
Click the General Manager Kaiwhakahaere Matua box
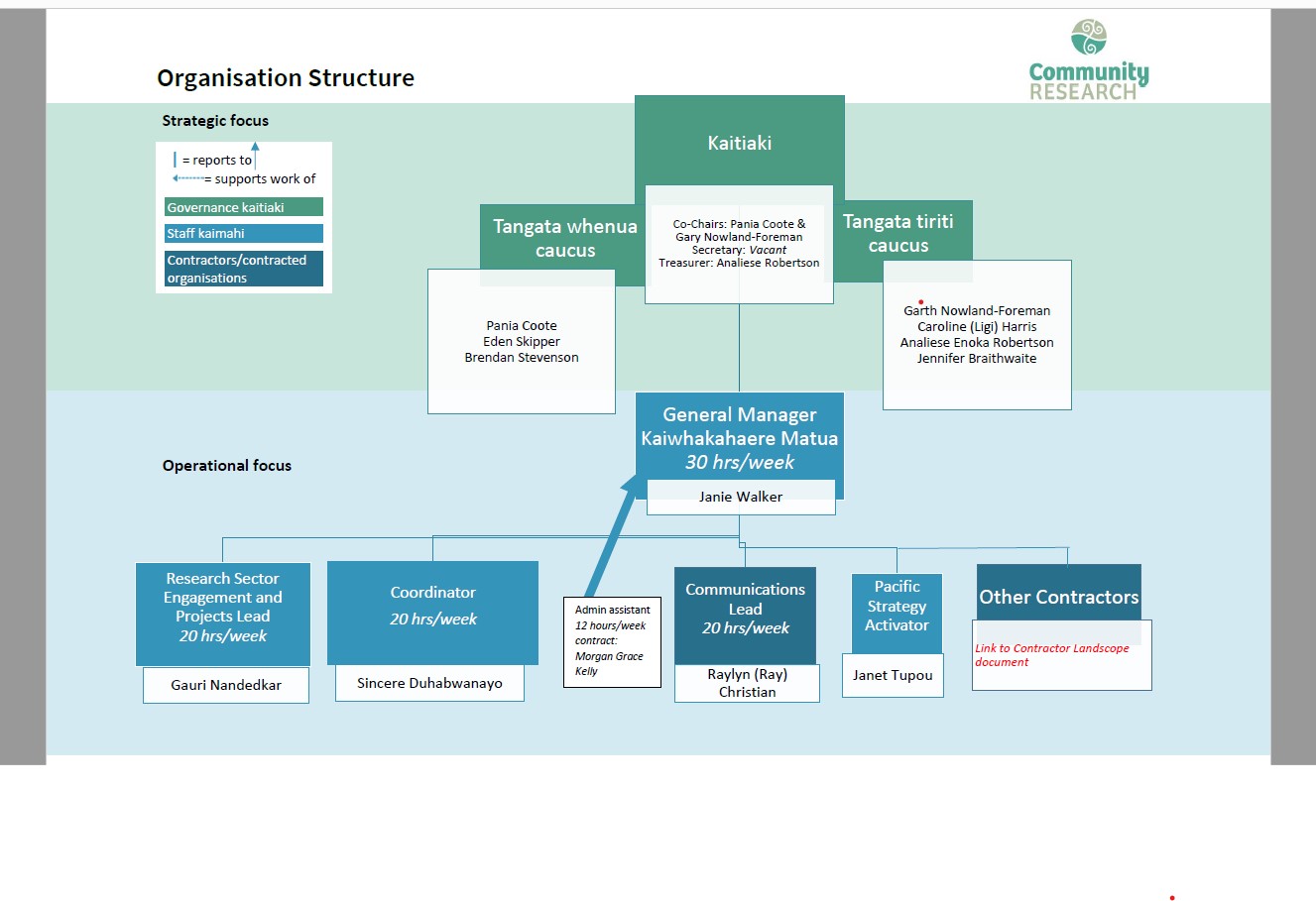(739, 437)
